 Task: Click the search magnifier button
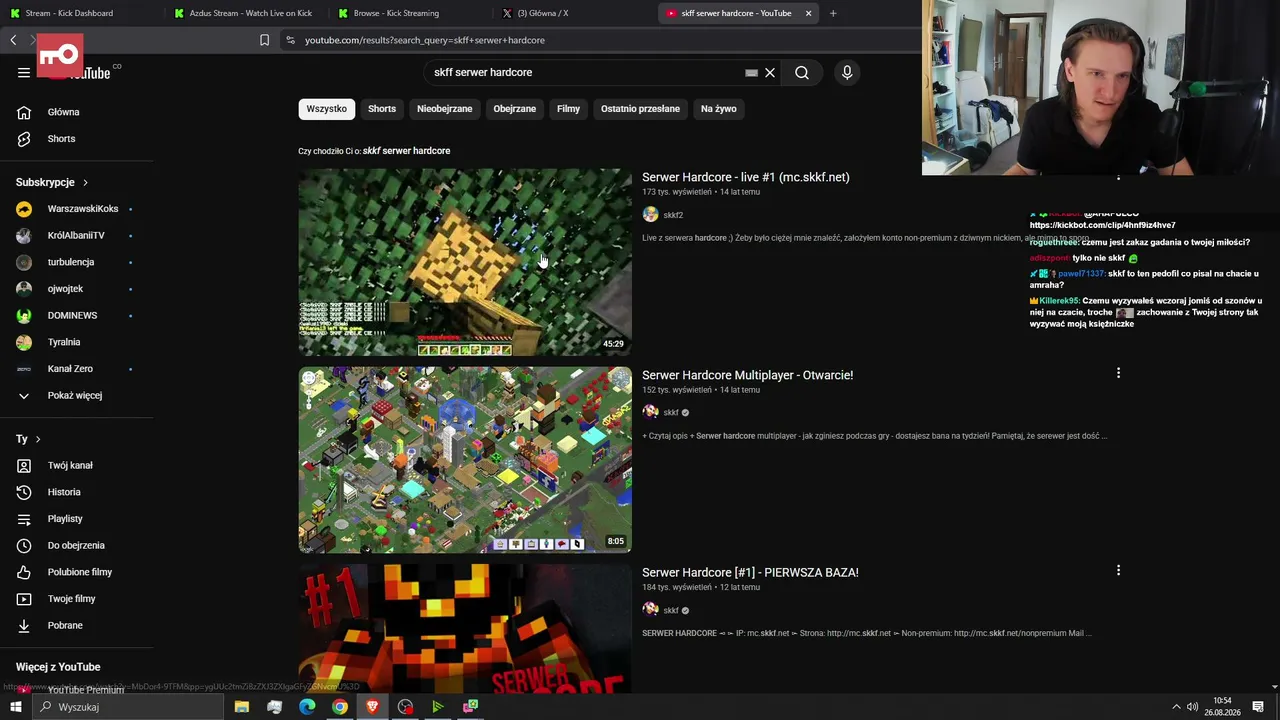click(802, 72)
